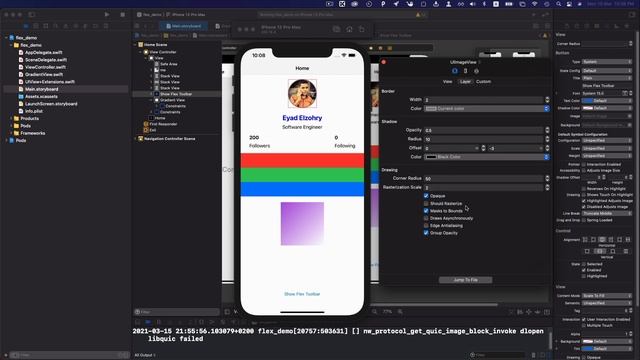Click the Corner Radius field showing 50
This screenshot has width=640, height=360.
click(x=484, y=178)
